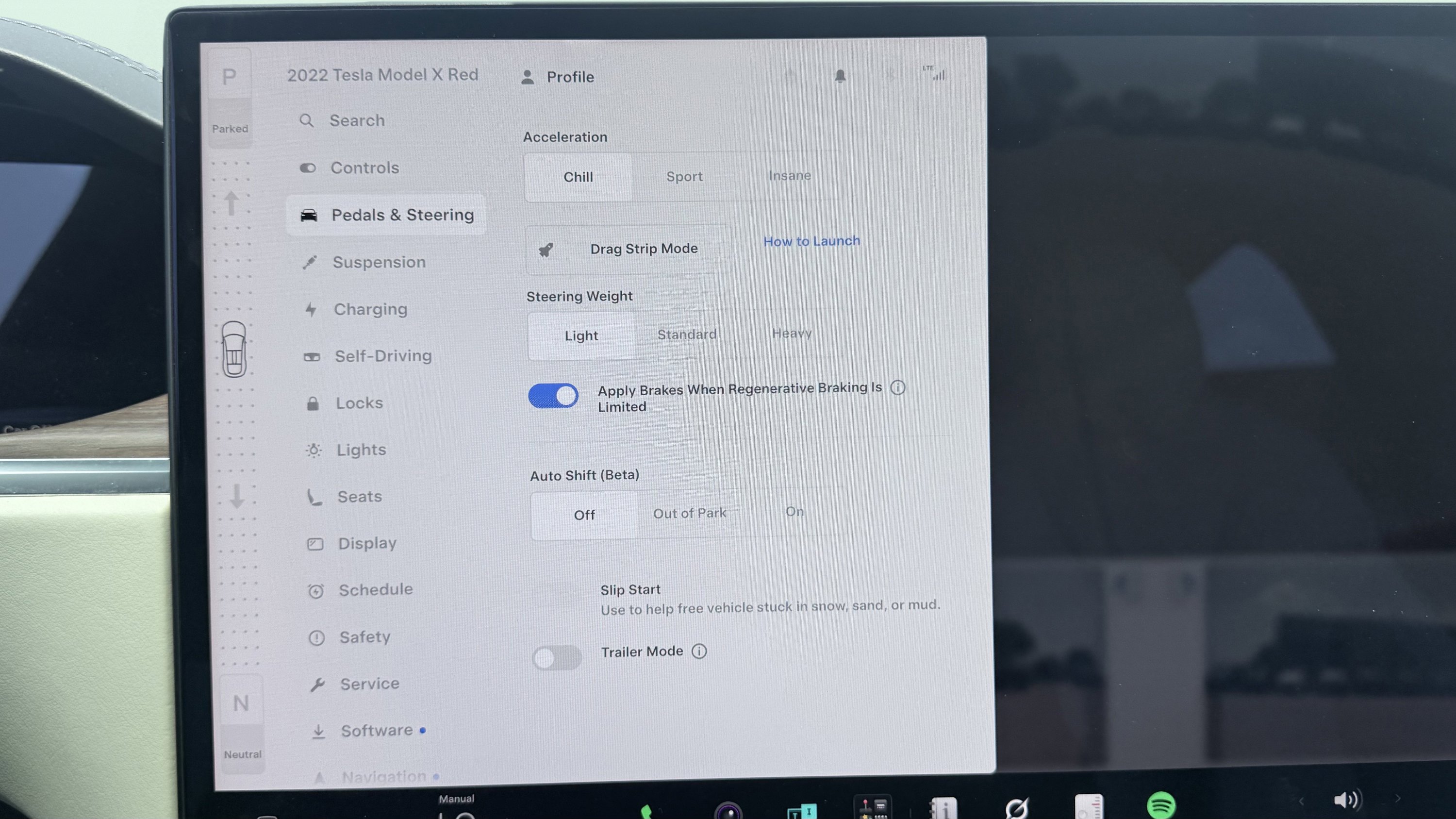This screenshot has height=819, width=1456.
Task: Open the teal tile app in dock
Action: click(801, 811)
